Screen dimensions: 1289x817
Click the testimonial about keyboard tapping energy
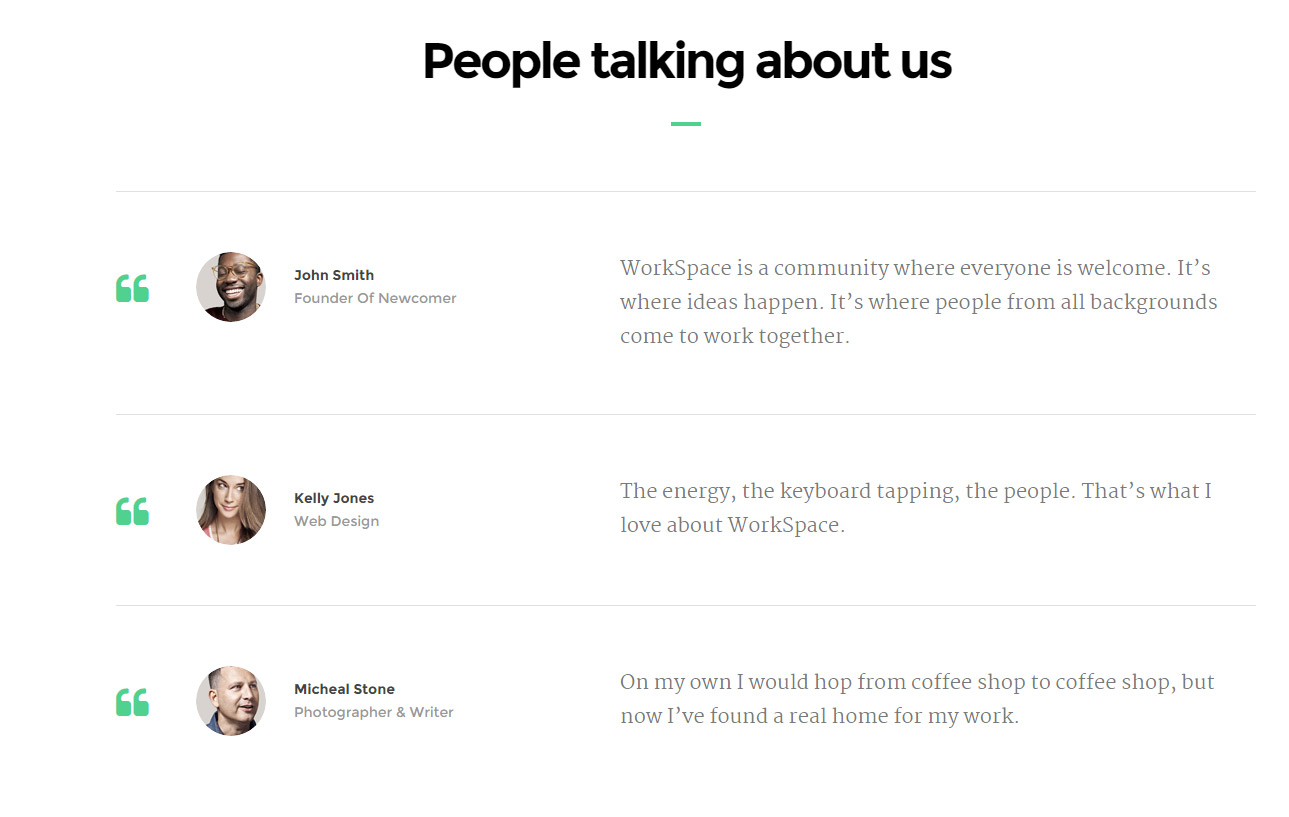point(916,508)
